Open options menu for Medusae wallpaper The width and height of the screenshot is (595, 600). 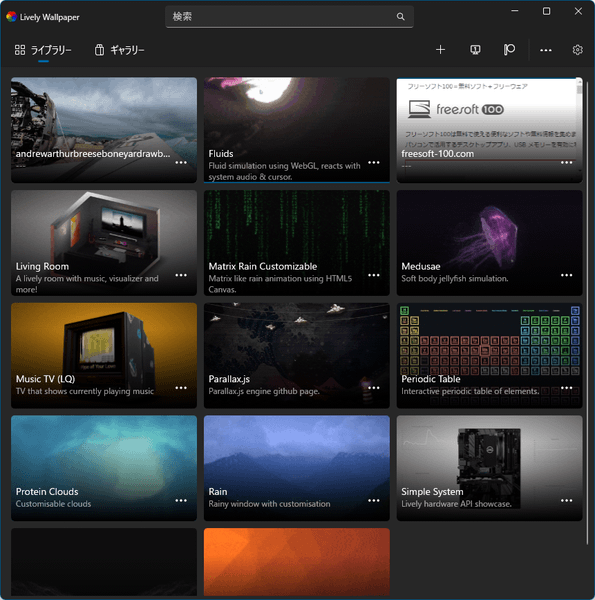(567, 275)
